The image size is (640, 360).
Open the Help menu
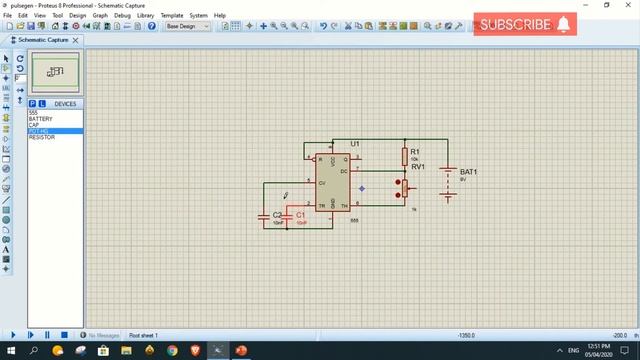click(x=220, y=16)
